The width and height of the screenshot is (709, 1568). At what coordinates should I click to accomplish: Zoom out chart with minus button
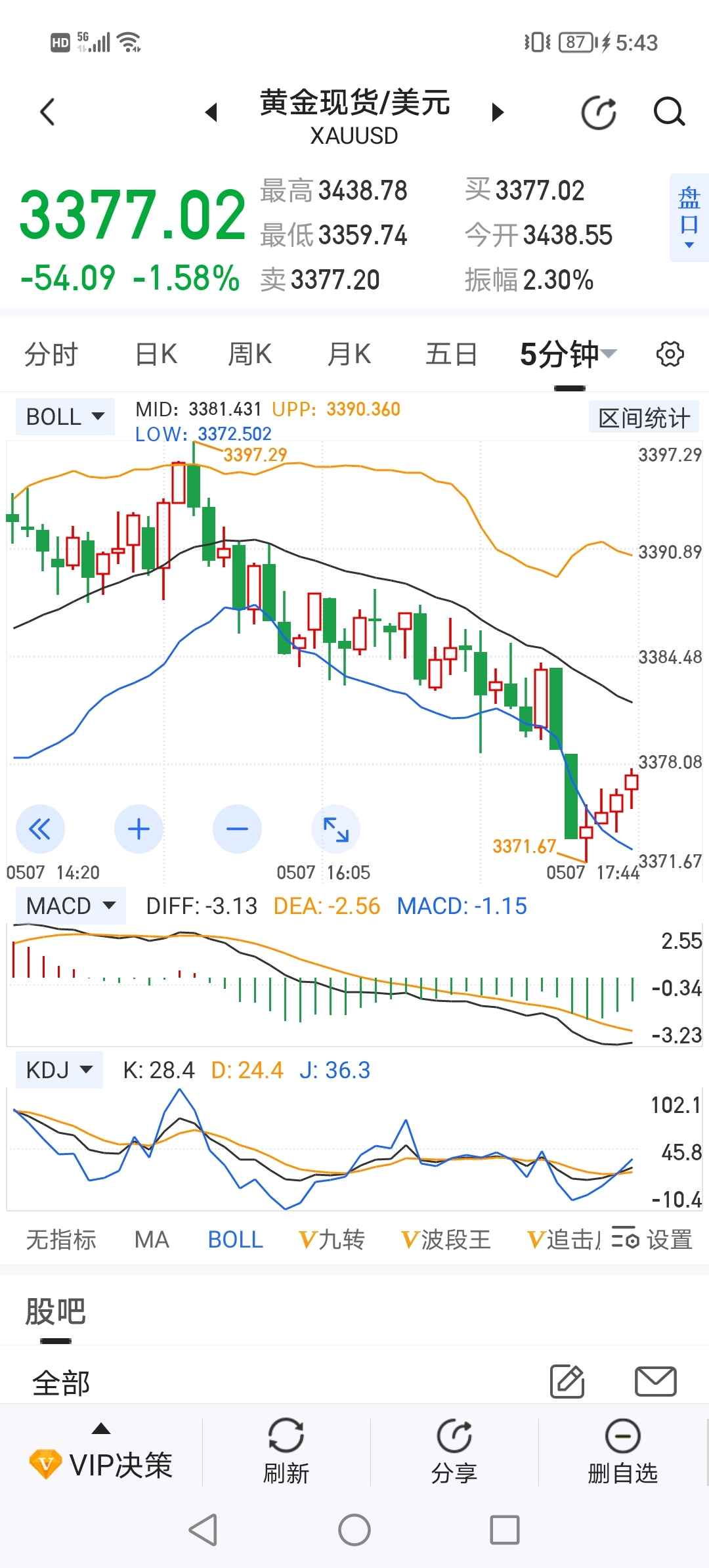click(x=237, y=829)
